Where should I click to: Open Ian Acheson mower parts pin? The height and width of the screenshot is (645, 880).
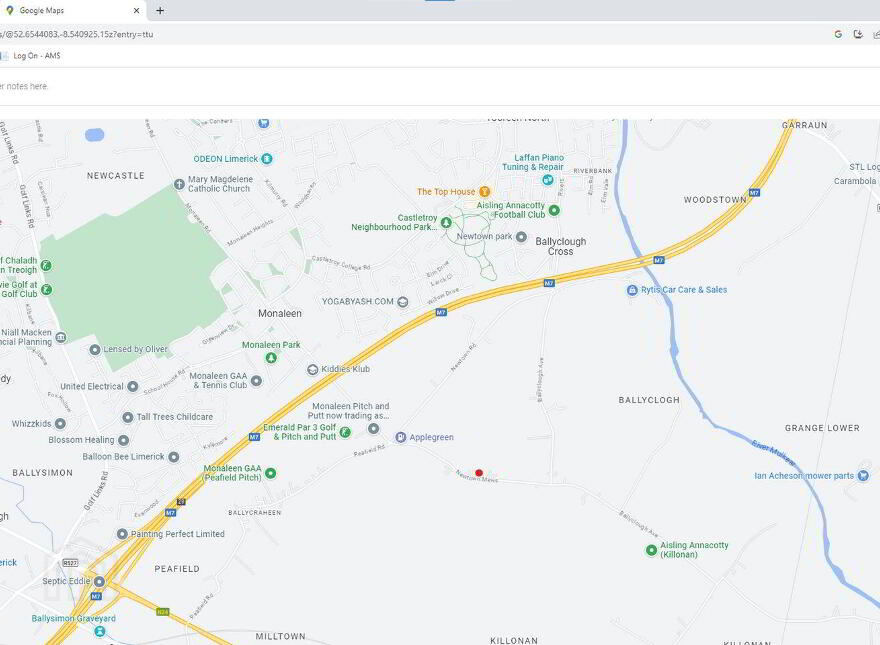[863, 476]
